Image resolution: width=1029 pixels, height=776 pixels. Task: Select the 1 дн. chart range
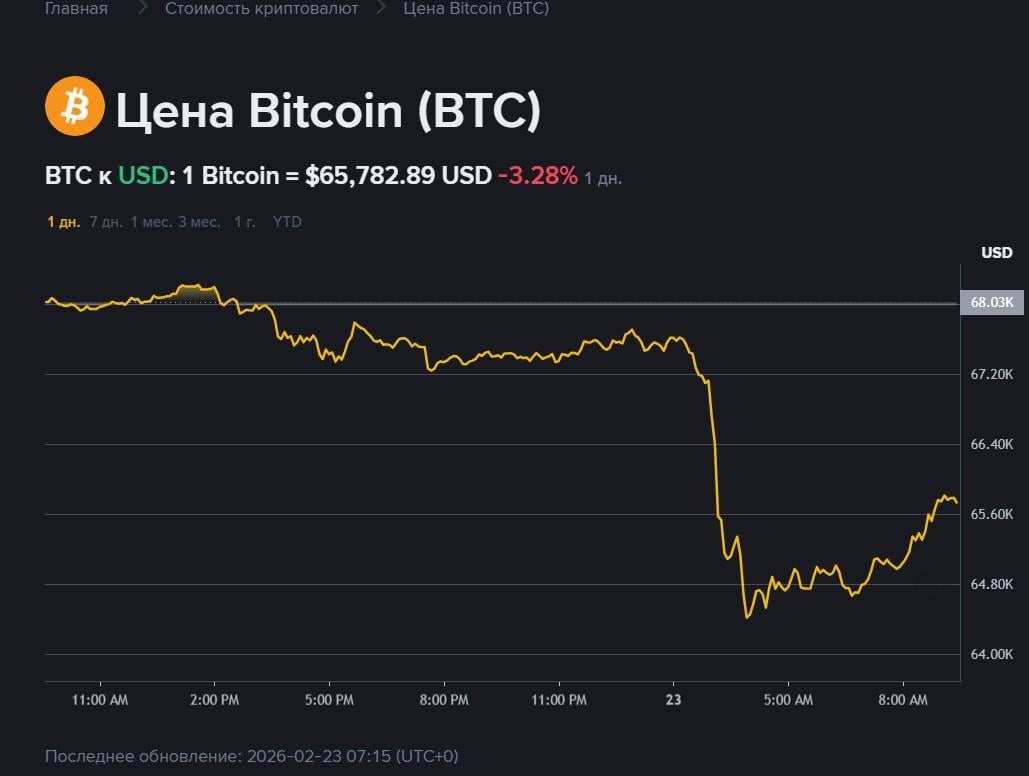click(63, 222)
